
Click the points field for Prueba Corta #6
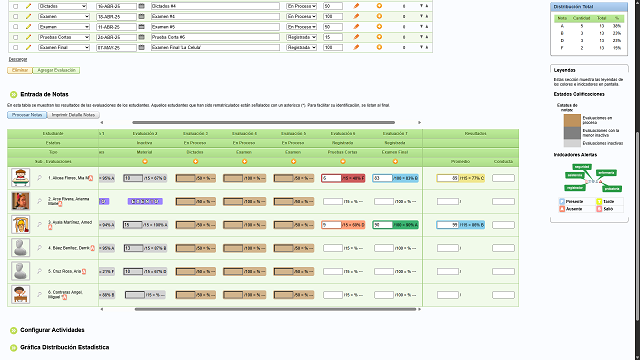point(333,37)
